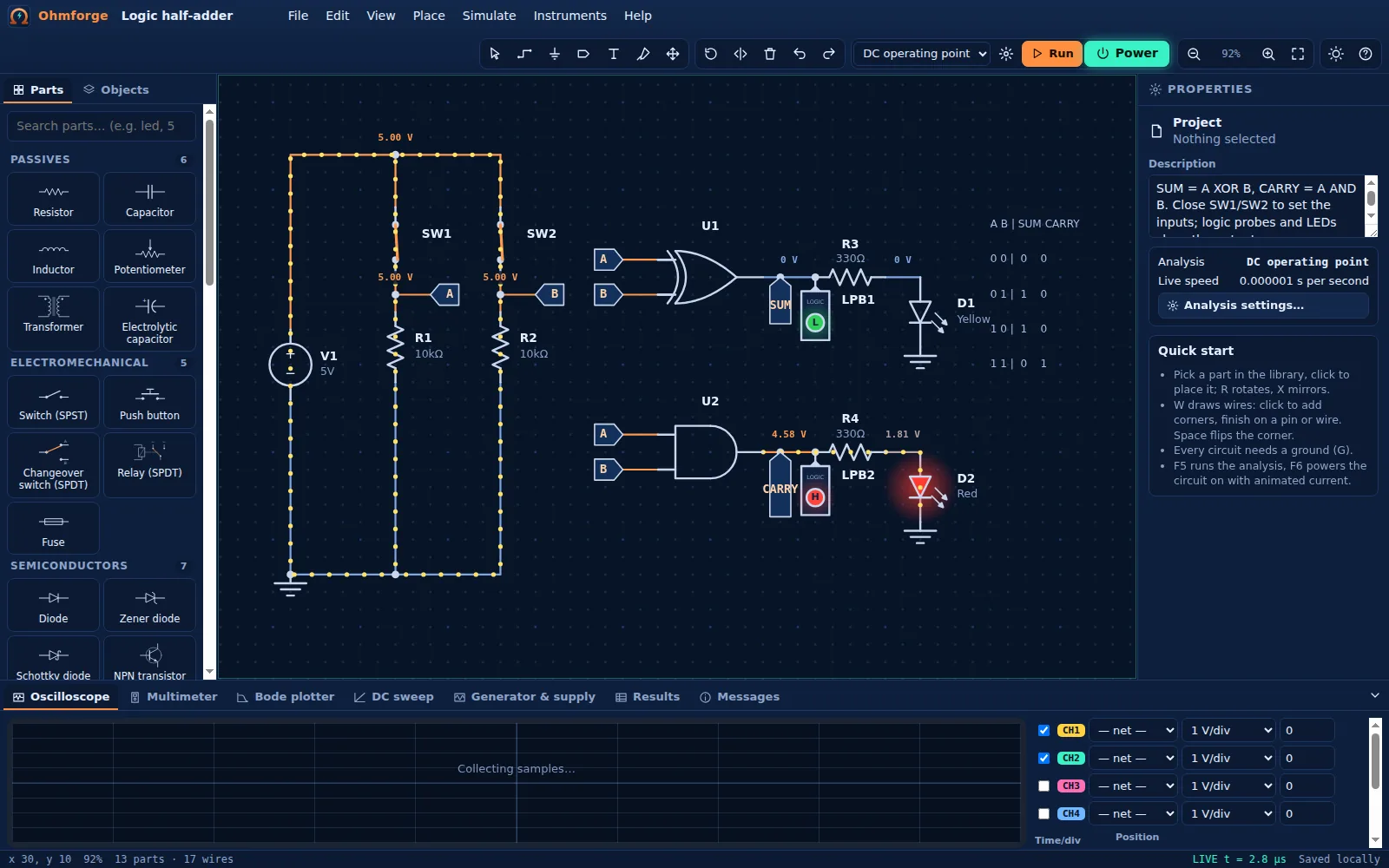
Task: Open the Simulate menu
Action: (489, 16)
